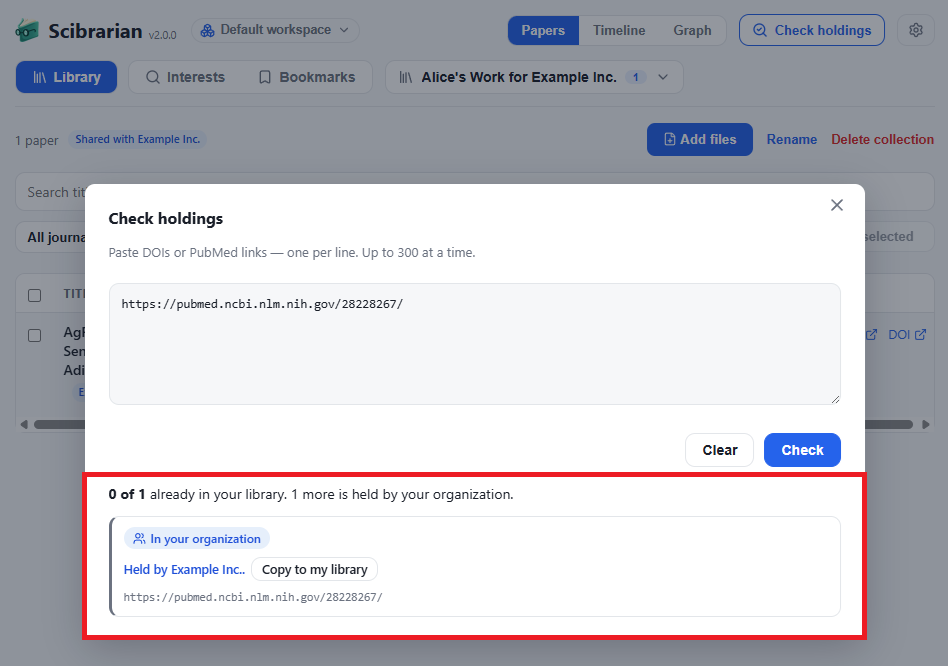Click the result PubMed URL text
This screenshot has width=948, height=666.
(x=253, y=597)
